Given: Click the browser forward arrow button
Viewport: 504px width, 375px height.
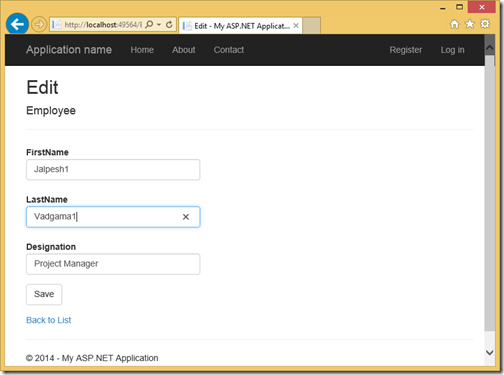Looking at the screenshot, I should click(x=39, y=25).
